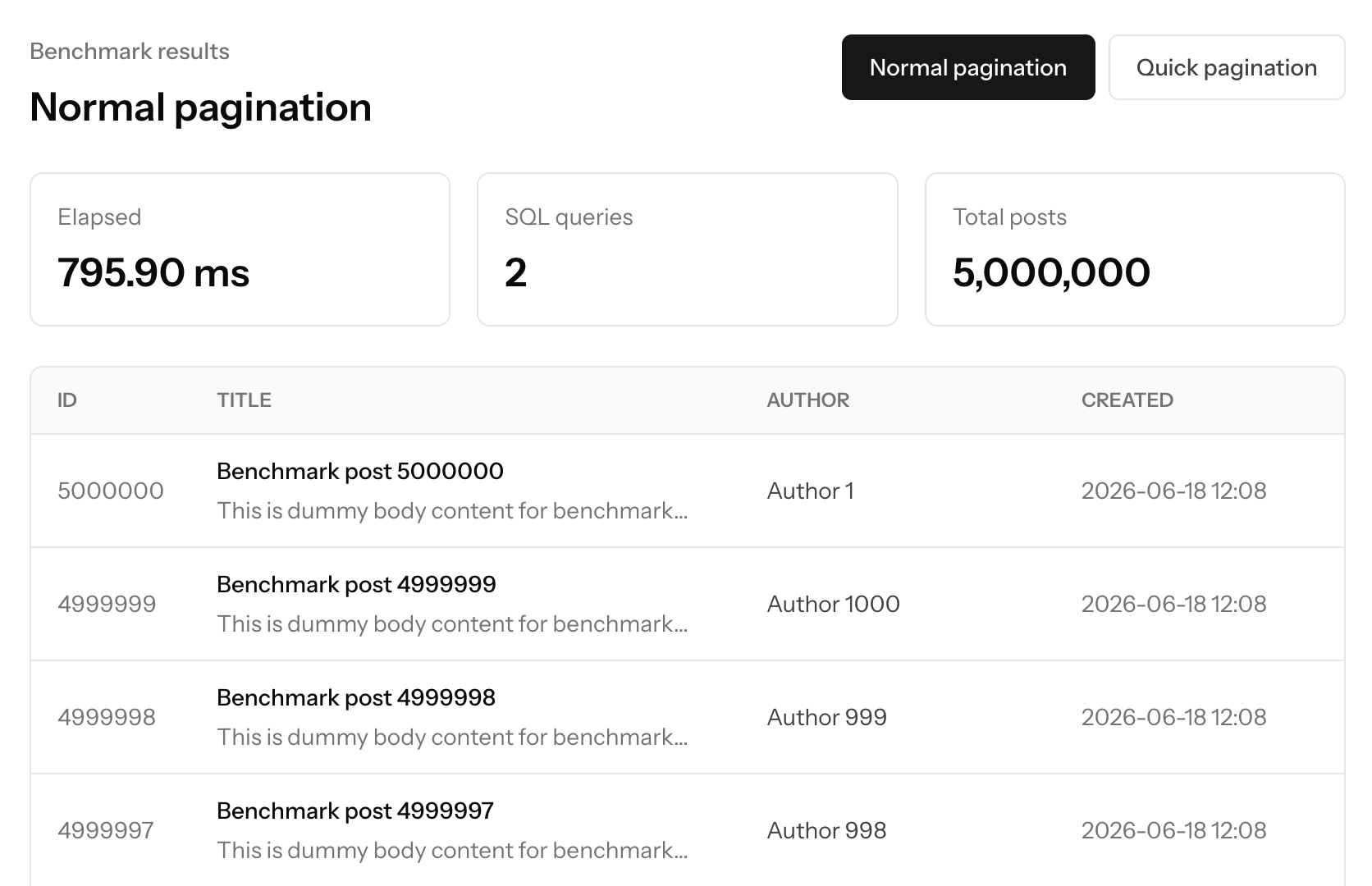Click the Total posts 5,000,000 value
This screenshot has height=886, width=1372.
click(1051, 272)
